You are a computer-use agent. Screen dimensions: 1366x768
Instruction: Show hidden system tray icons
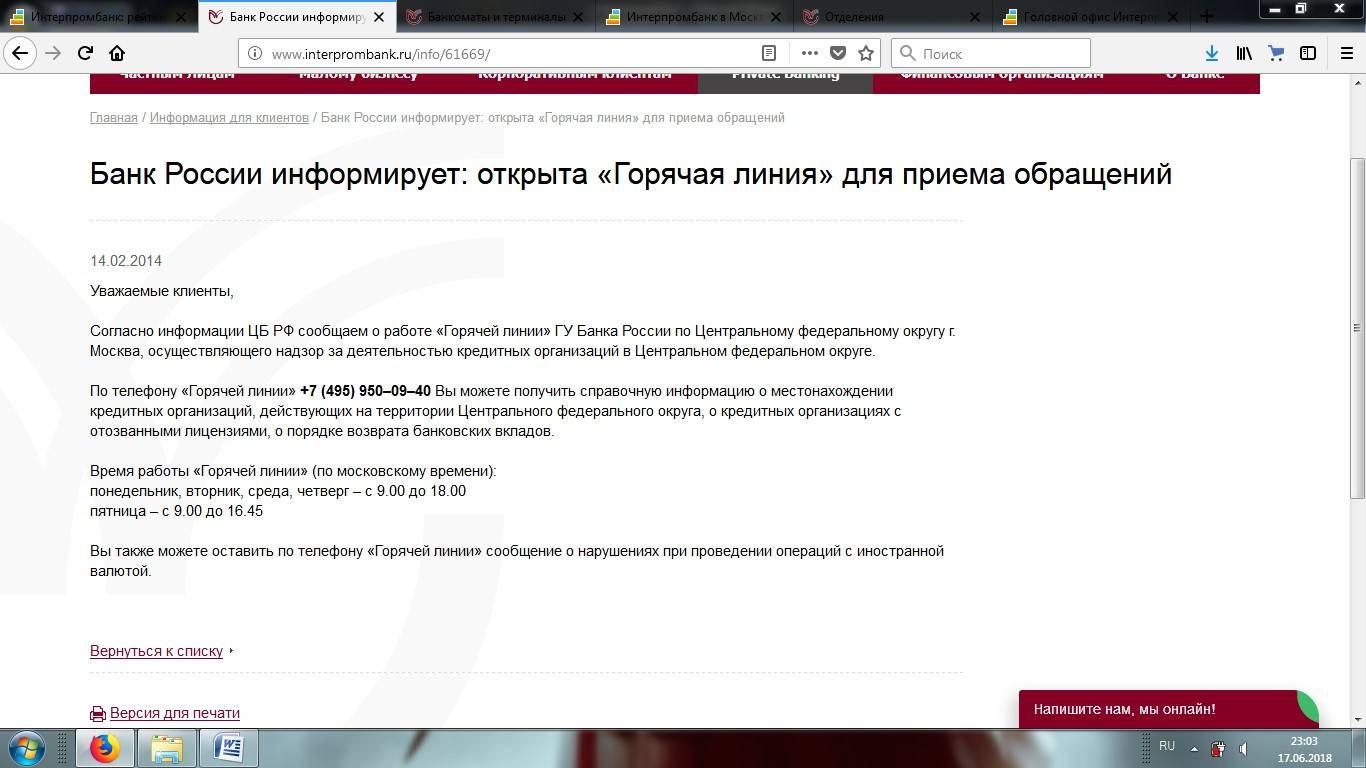pyautogui.click(x=1193, y=748)
